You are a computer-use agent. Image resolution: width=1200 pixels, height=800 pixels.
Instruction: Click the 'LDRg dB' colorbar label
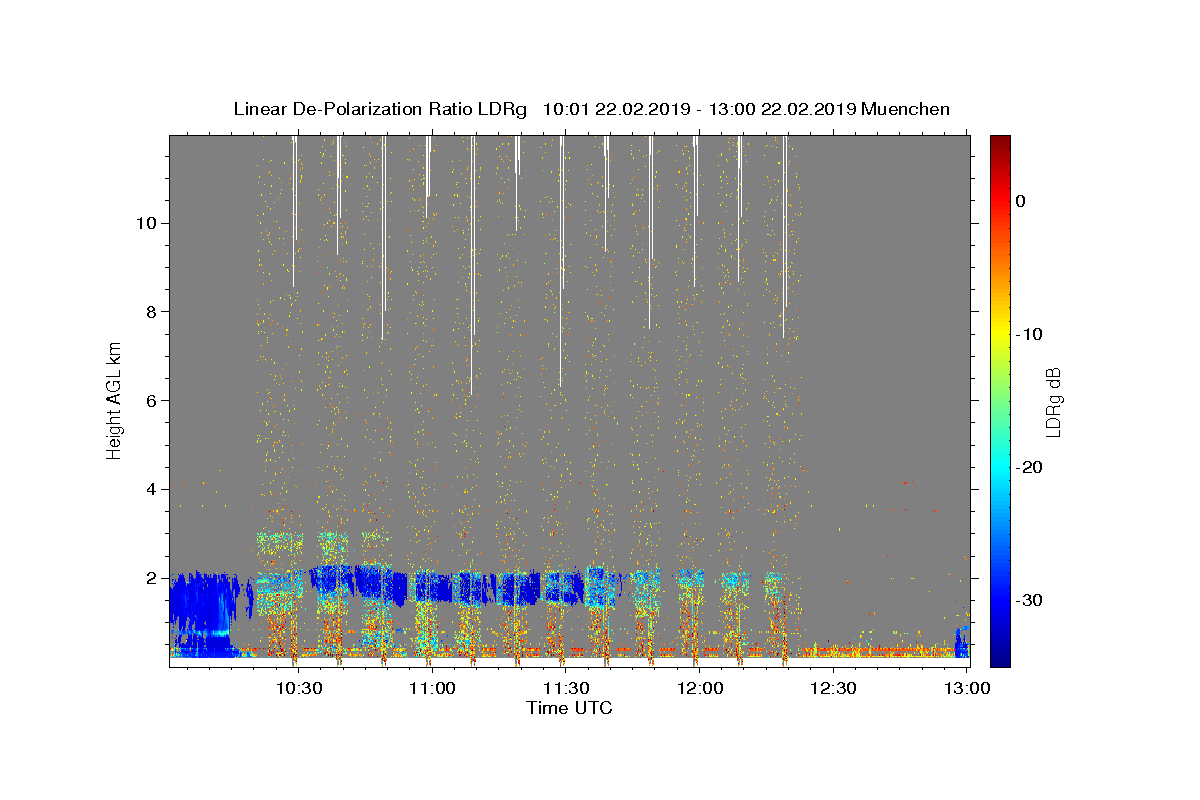(1053, 403)
